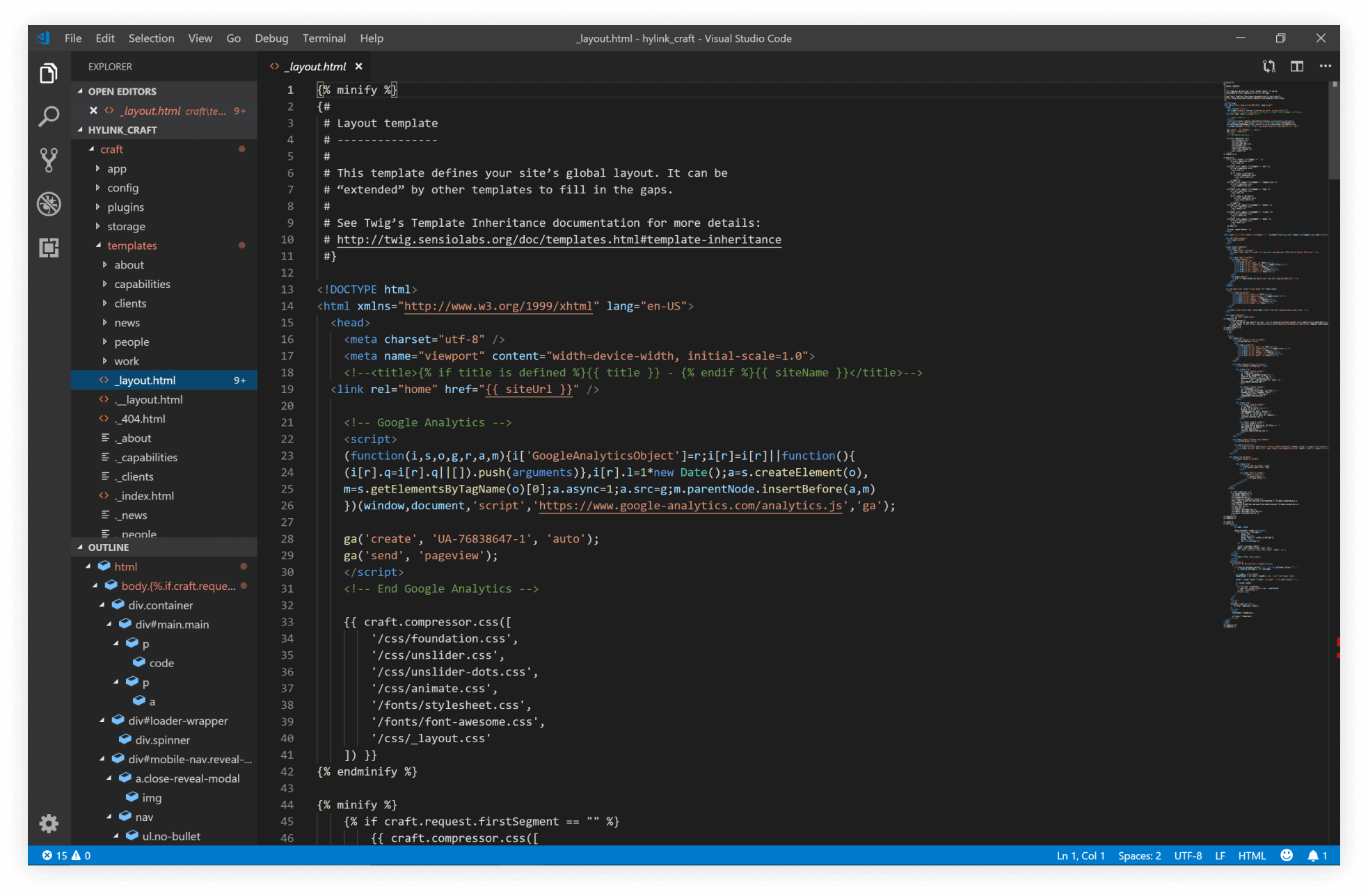Open the Manage gear menu
Screen dimensions: 1368x896
[49, 824]
